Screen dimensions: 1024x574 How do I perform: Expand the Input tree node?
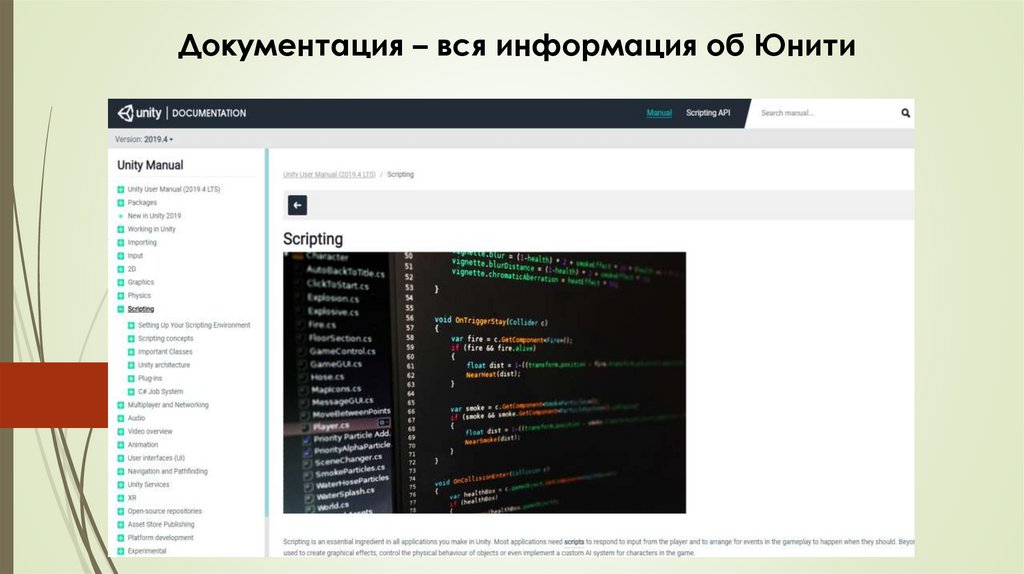coord(121,256)
